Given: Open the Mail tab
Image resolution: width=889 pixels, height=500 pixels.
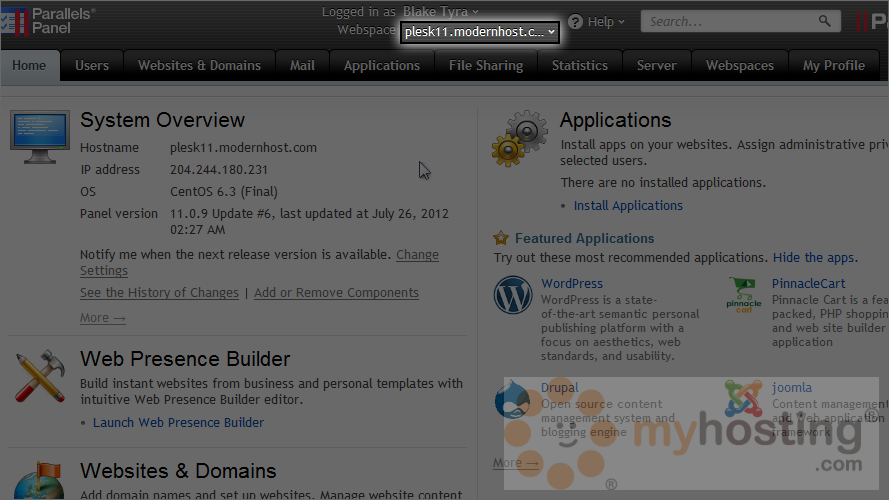Looking at the screenshot, I should [302, 65].
